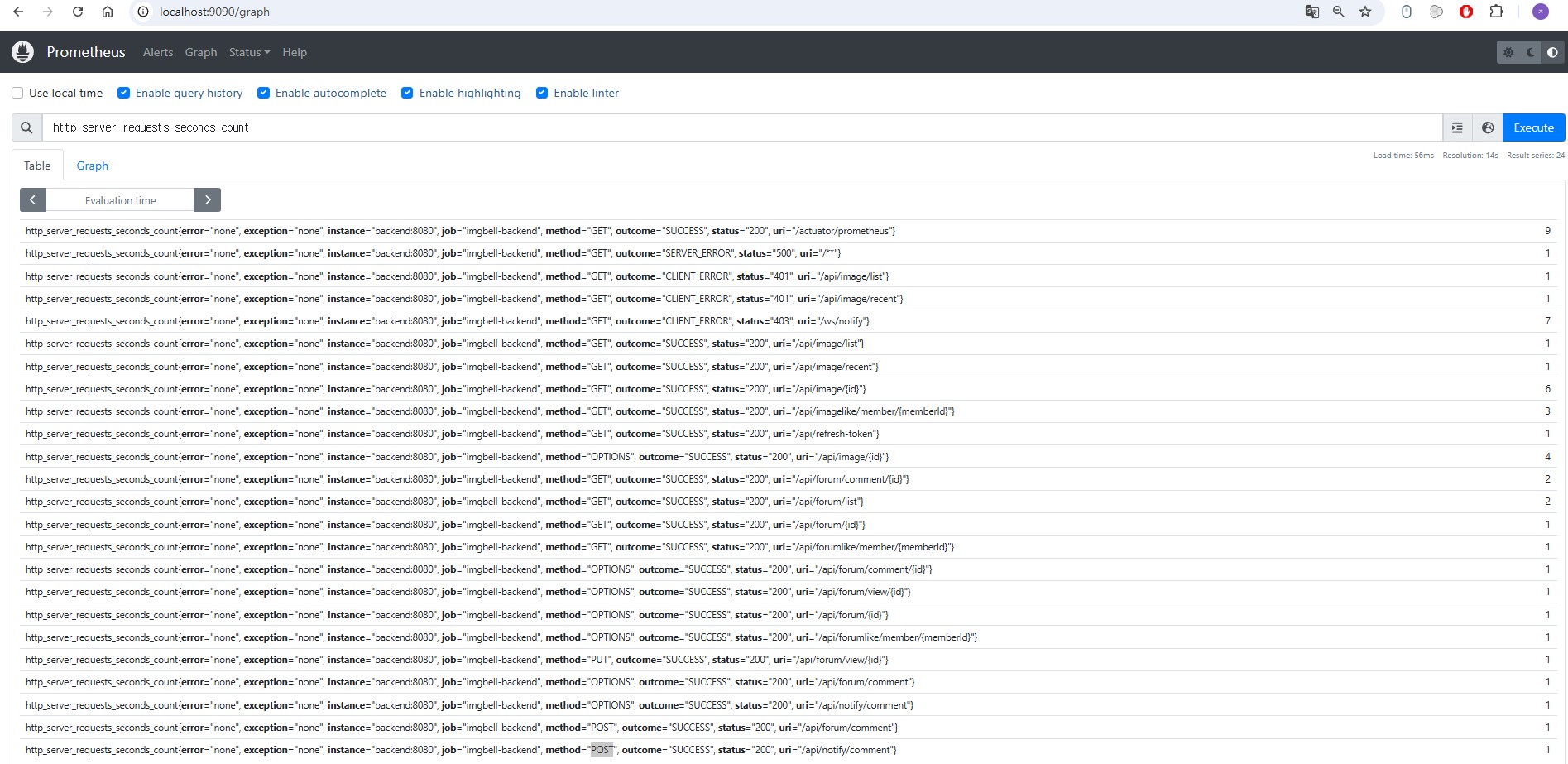Click the format expression icon
The image size is (1568, 764).
click(x=1457, y=127)
